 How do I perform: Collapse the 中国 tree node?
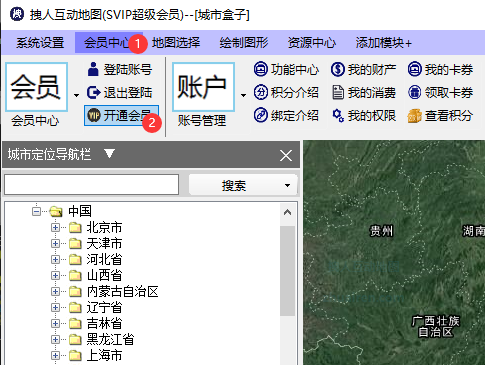pyautogui.click(x=36, y=211)
